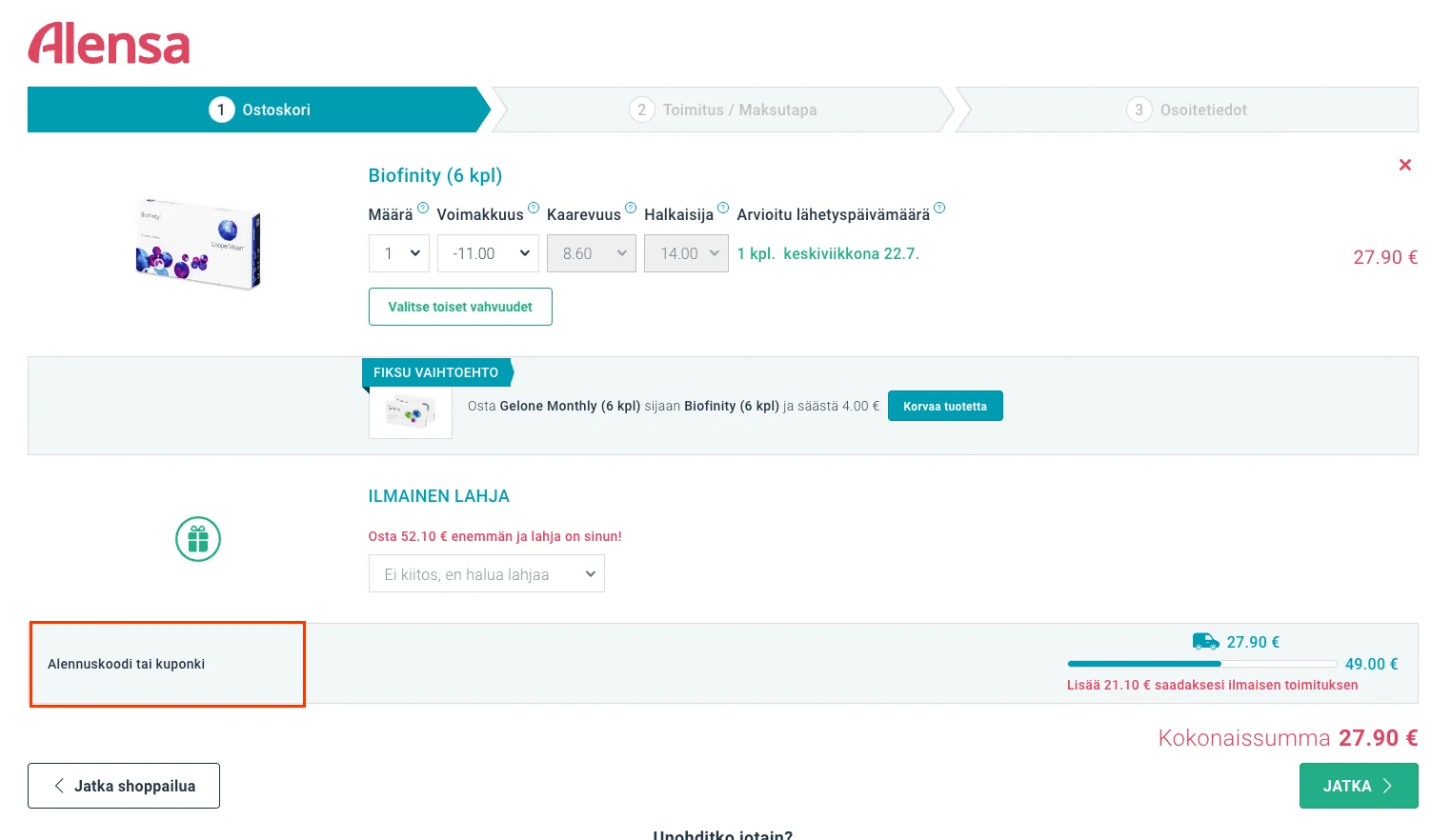Remove Biofinity item with red X
The height and width of the screenshot is (840, 1452).
pos(1404,165)
